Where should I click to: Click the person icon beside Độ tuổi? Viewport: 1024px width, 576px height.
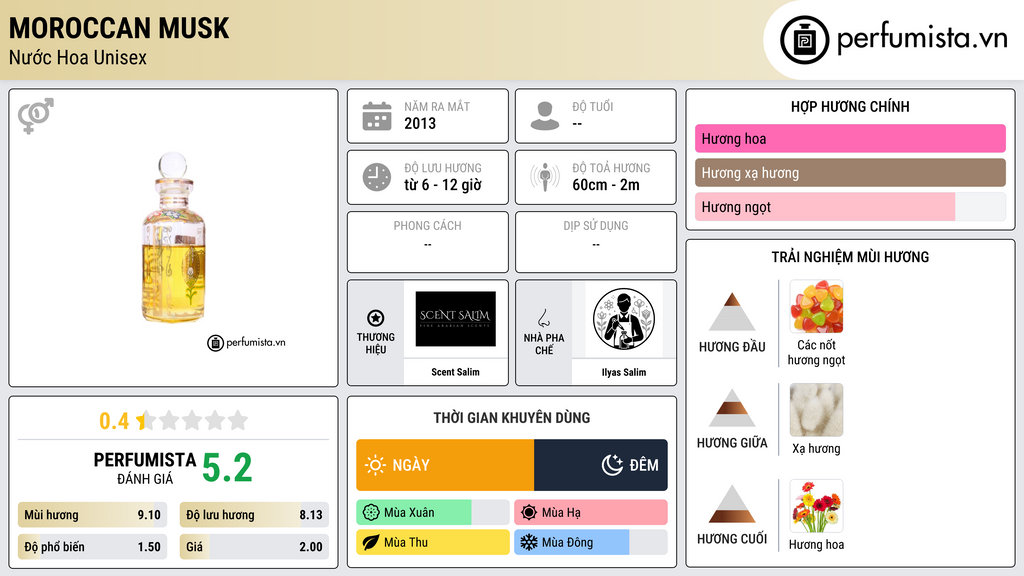coord(545,116)
